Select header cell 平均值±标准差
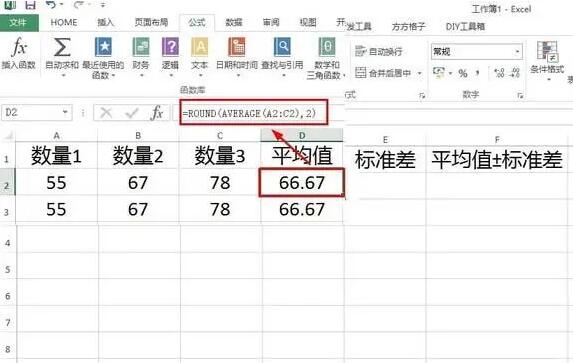 pyautogui.click(x=497, y=160)
